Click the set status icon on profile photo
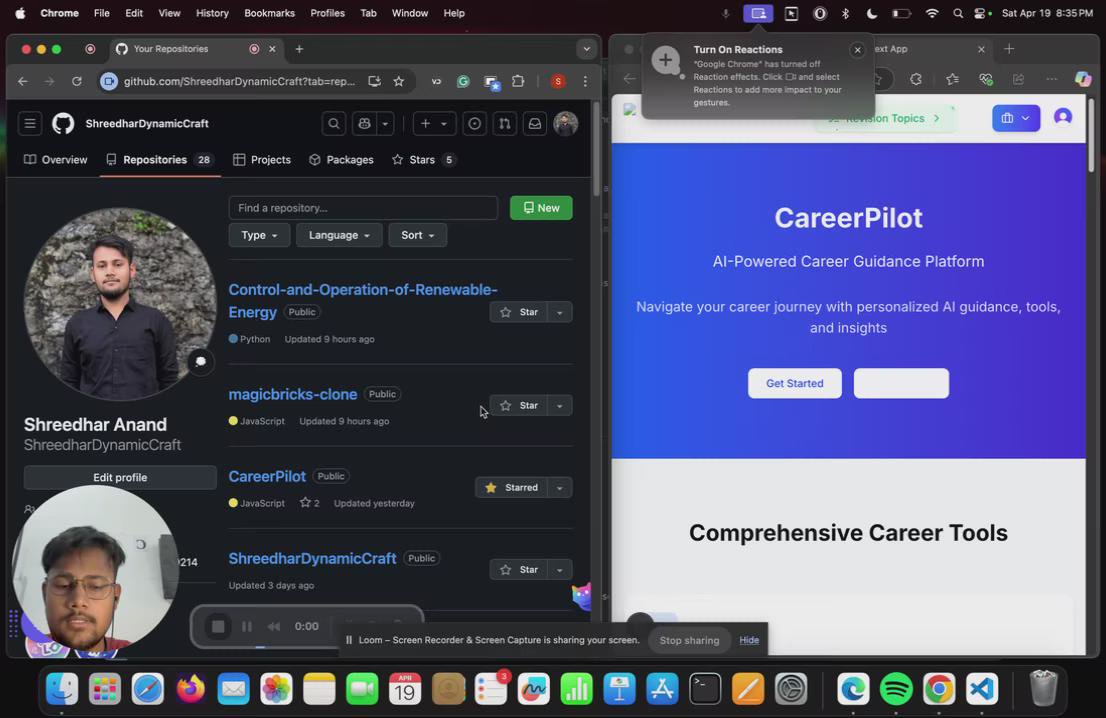Viewport: 1106px width, 718px height. pyautogui.click(x=201, y=362)
